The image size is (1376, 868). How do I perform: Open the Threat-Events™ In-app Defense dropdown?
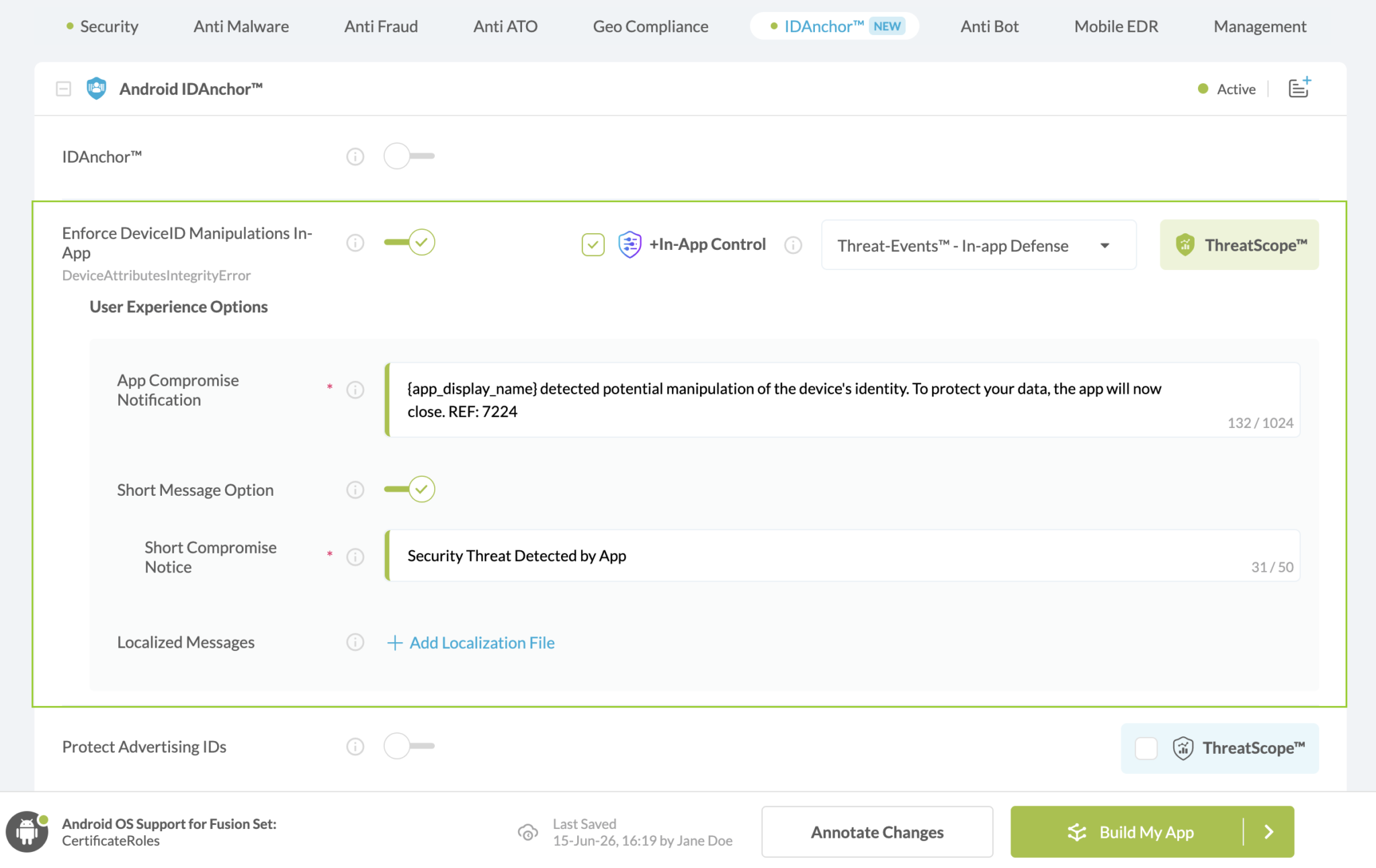click(x=979, y=245)
